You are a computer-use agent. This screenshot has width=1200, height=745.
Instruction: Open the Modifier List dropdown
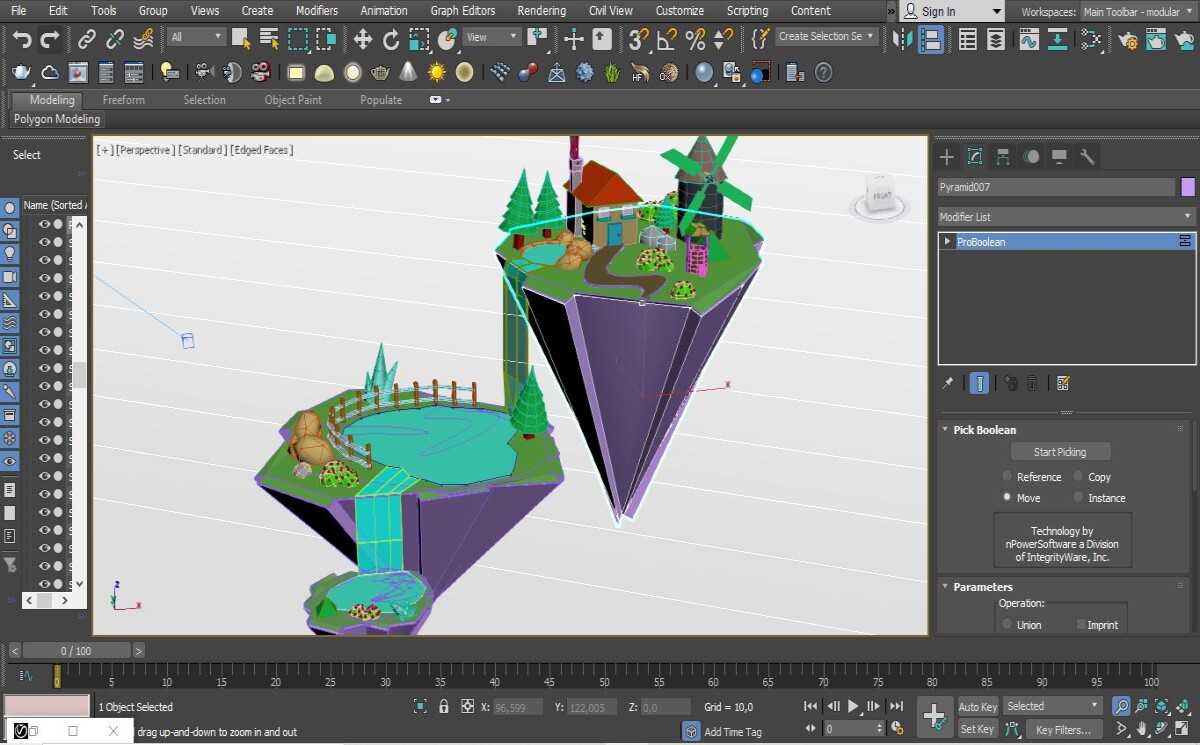pos(1066,216)
